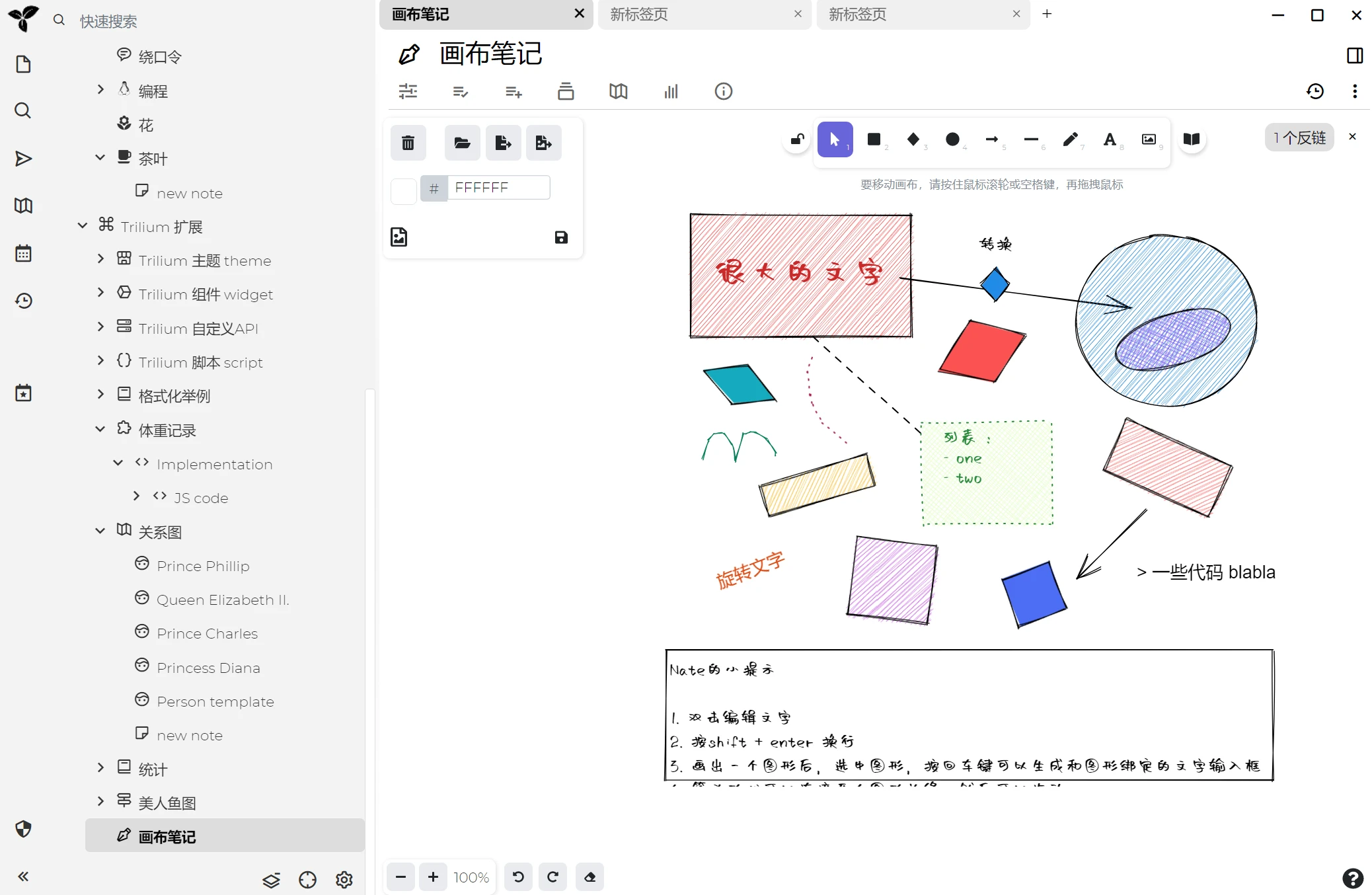Select the arrow/select tool
Viewport: 1372px width, 895px height.
tap(834, 139)
